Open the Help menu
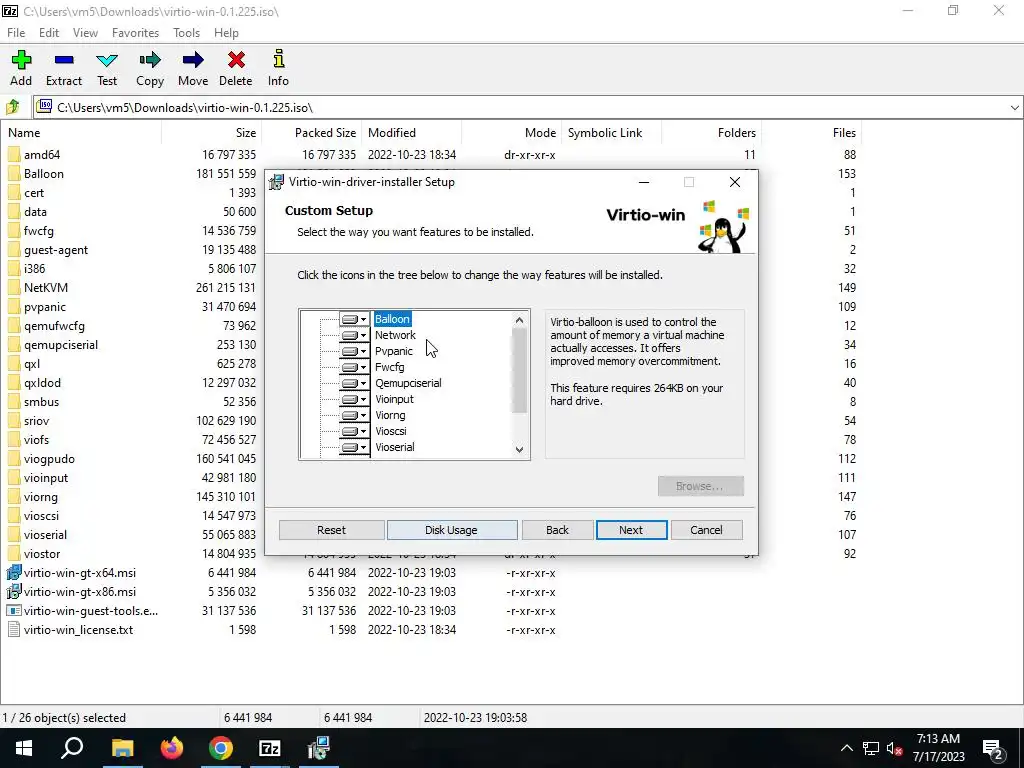Viewport: 1024px width, 768px height. 226,33
